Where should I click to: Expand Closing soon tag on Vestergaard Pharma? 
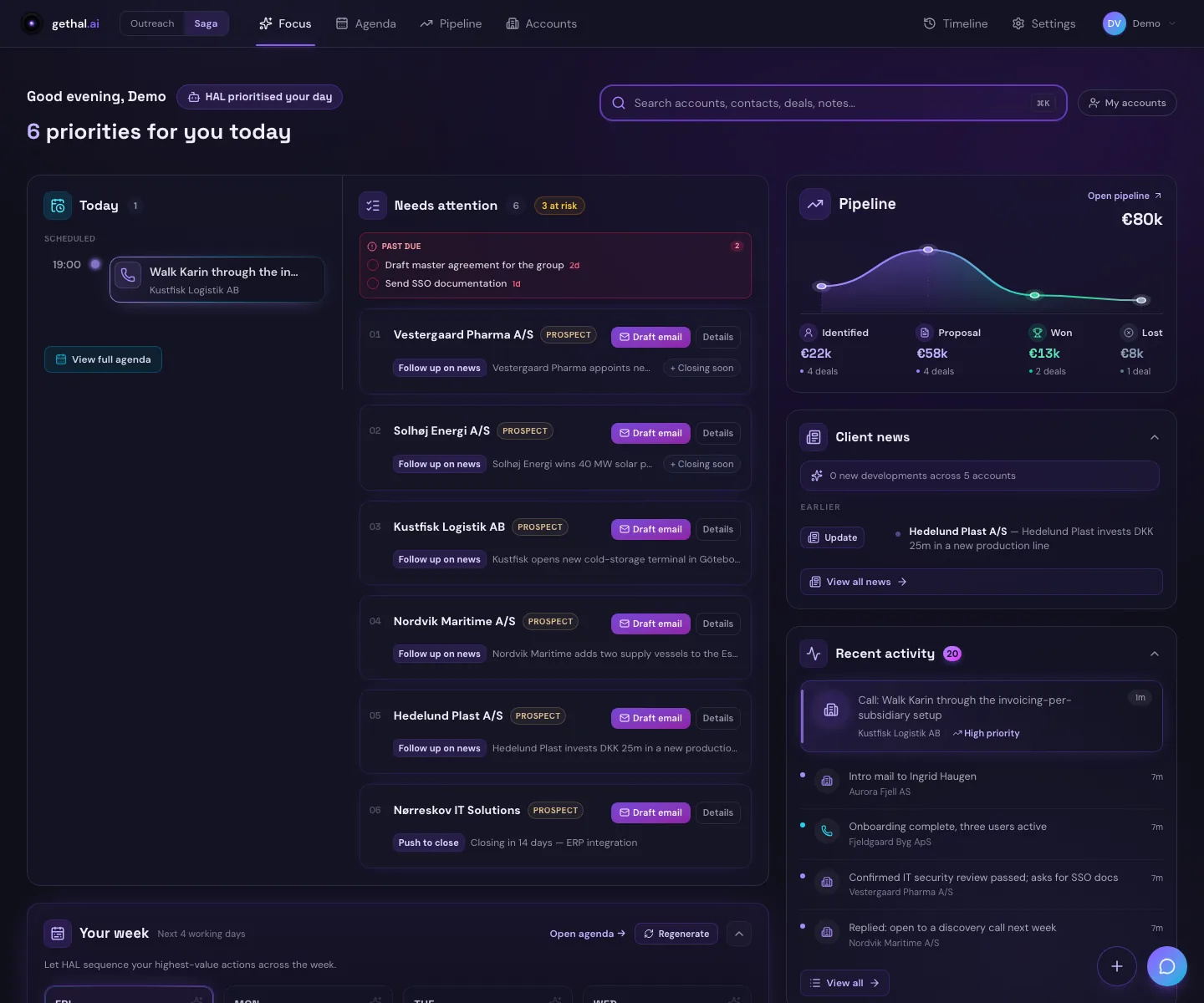pos(701,368)
